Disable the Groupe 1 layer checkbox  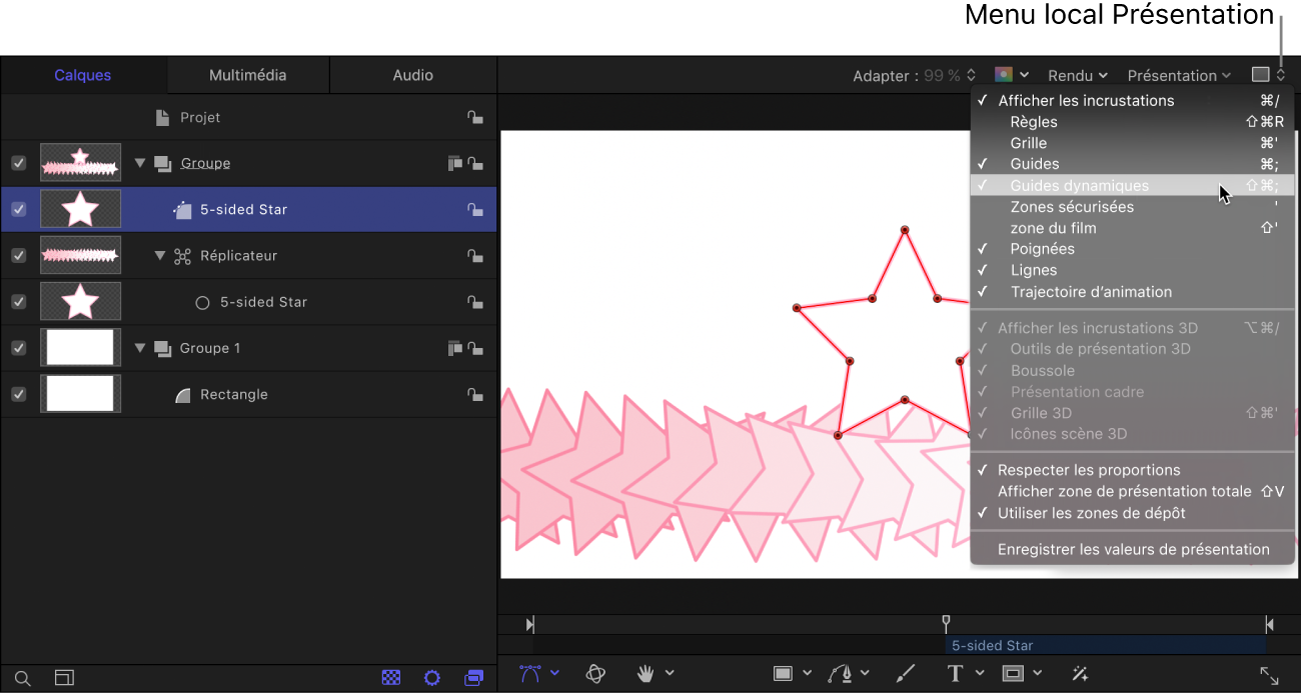click(x=18, y=348)
